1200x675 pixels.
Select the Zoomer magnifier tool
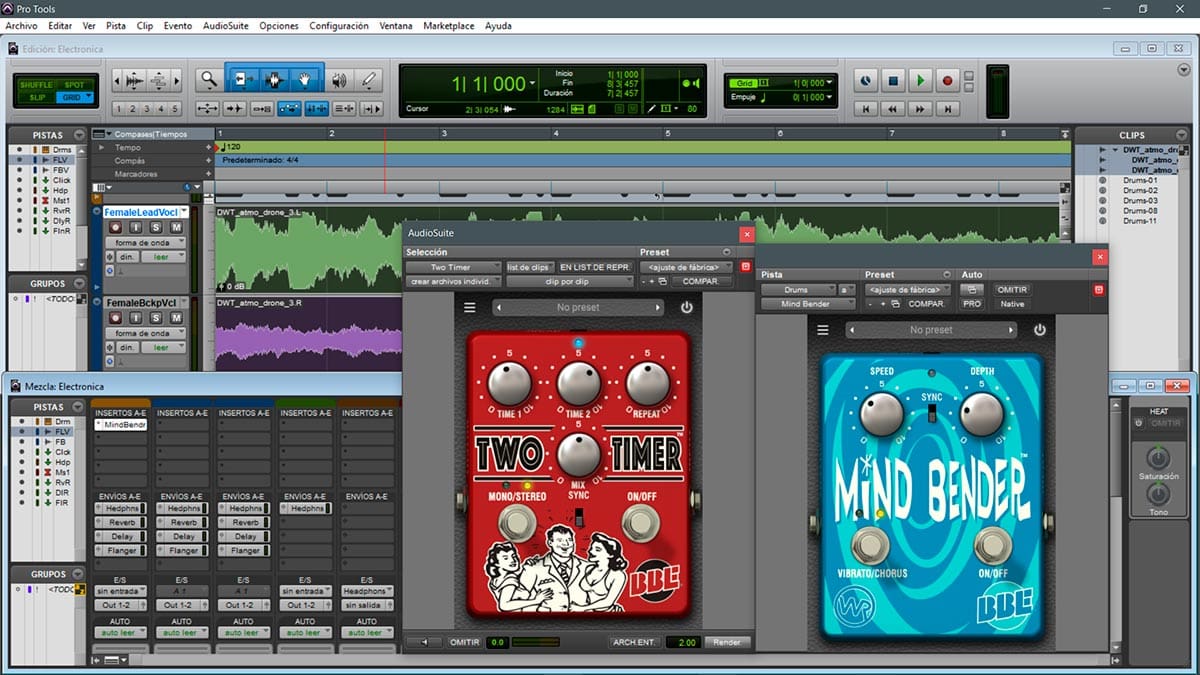208,80
